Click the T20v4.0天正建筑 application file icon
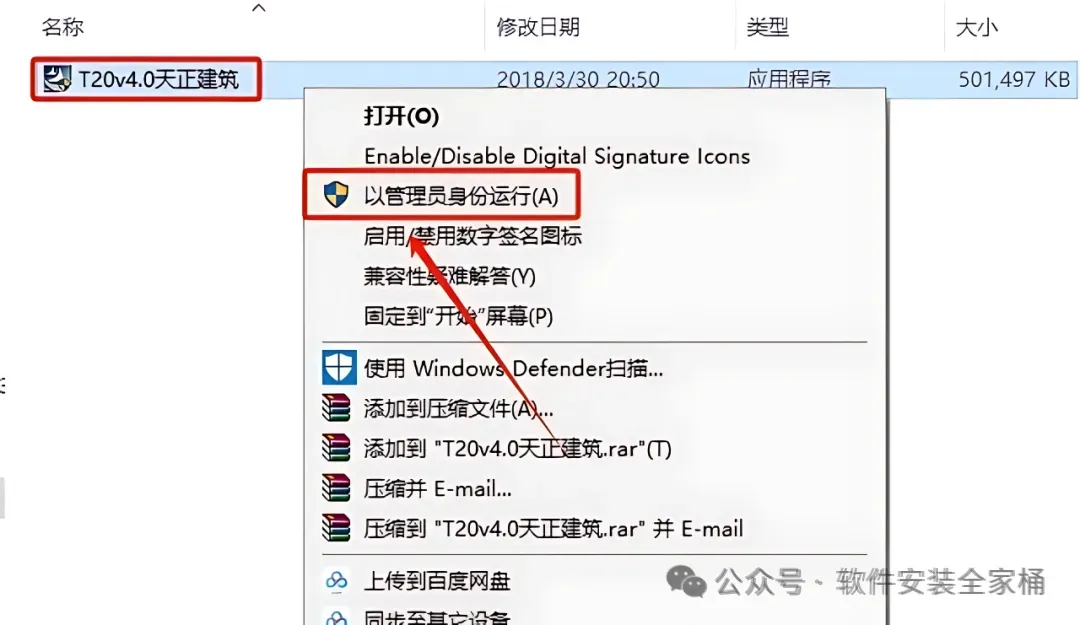This screenshot has width=1080, height=625. click(x=56, y=79)
